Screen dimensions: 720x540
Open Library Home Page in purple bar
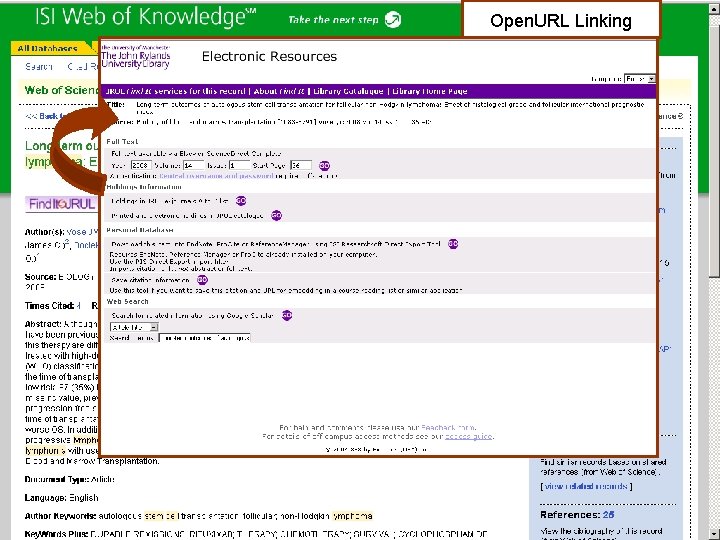pos(429,91)
